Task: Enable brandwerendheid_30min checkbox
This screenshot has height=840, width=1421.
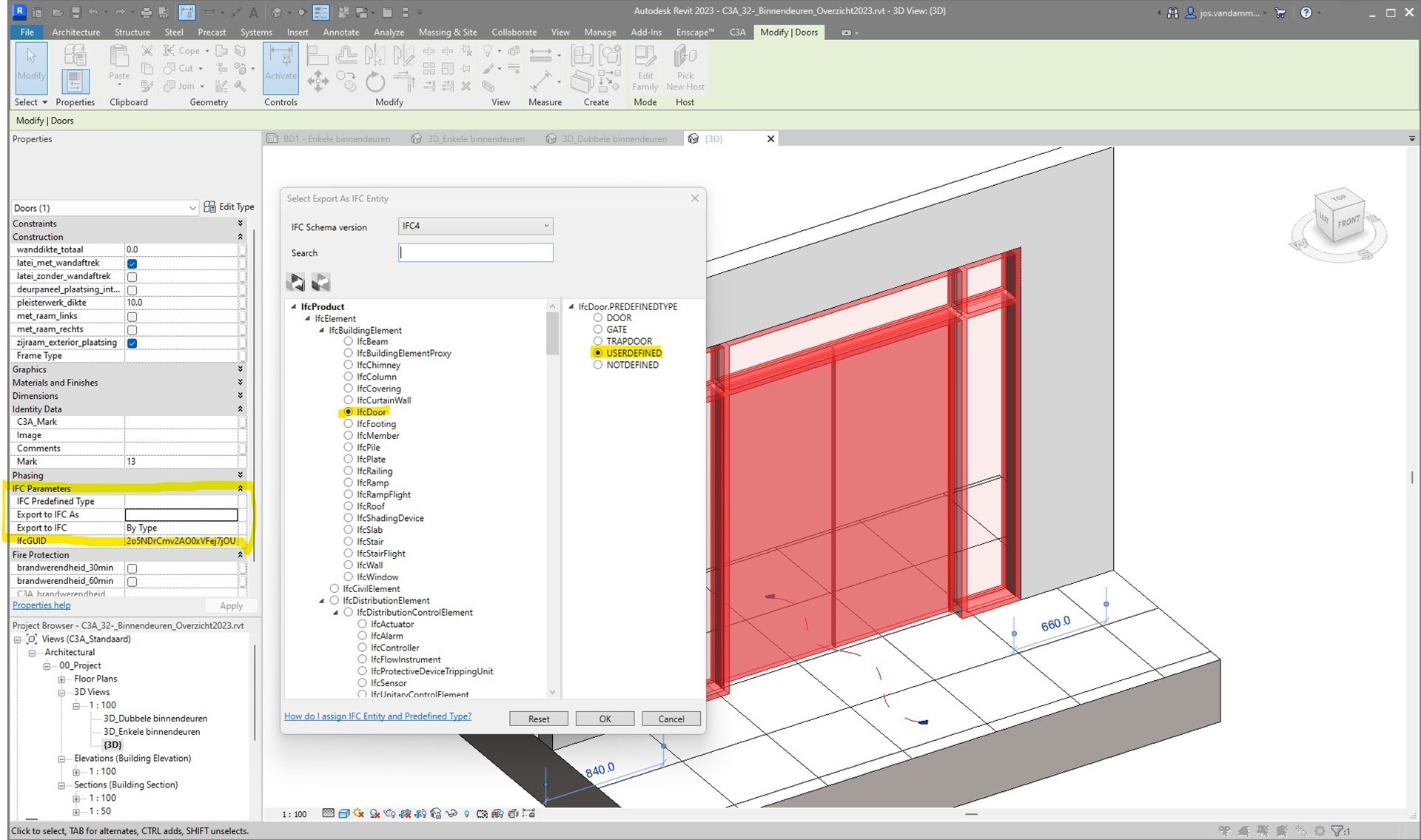Action: click(x=132, y=568)
